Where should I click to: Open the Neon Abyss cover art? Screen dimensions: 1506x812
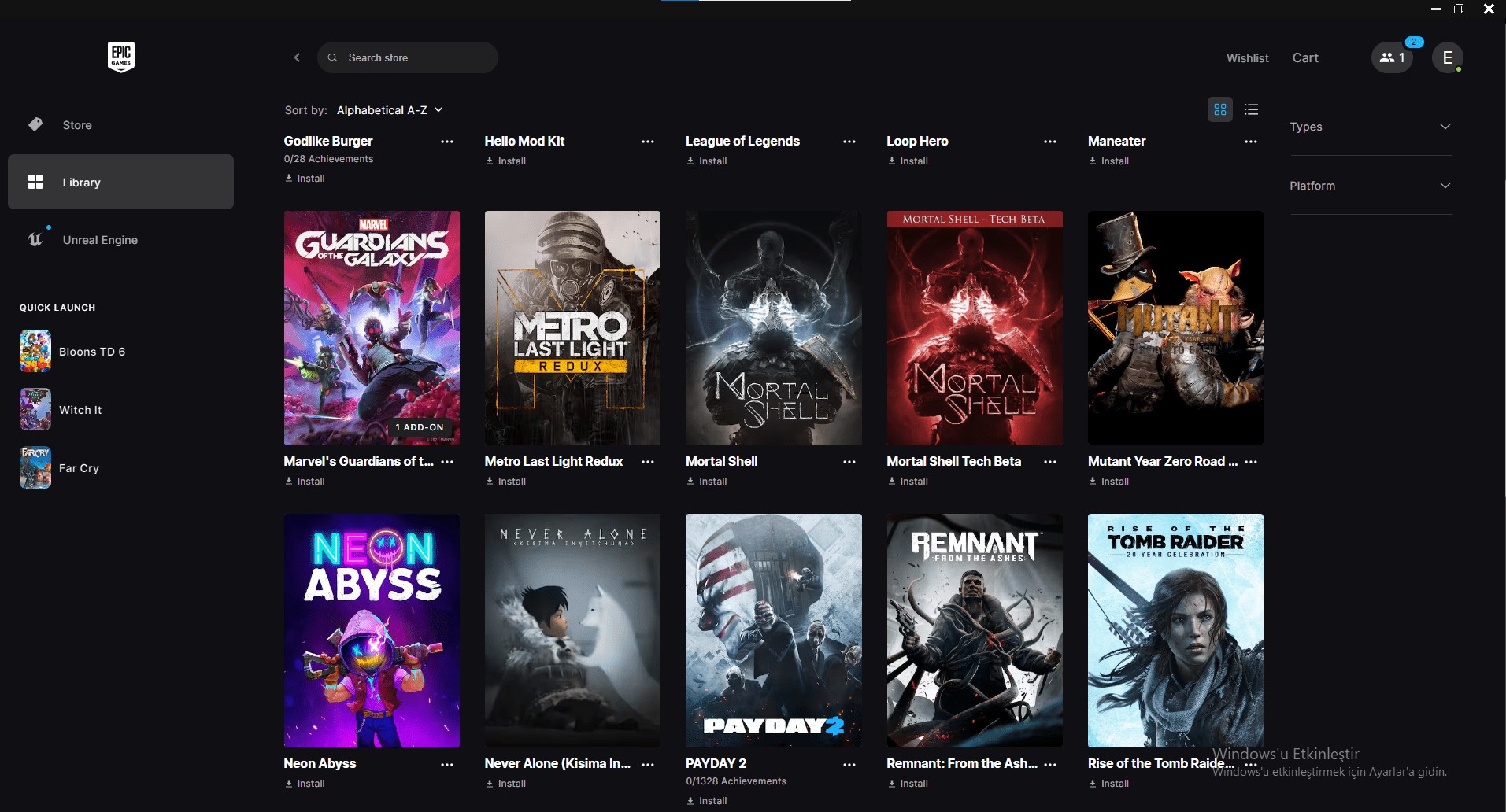pos(372,630)
